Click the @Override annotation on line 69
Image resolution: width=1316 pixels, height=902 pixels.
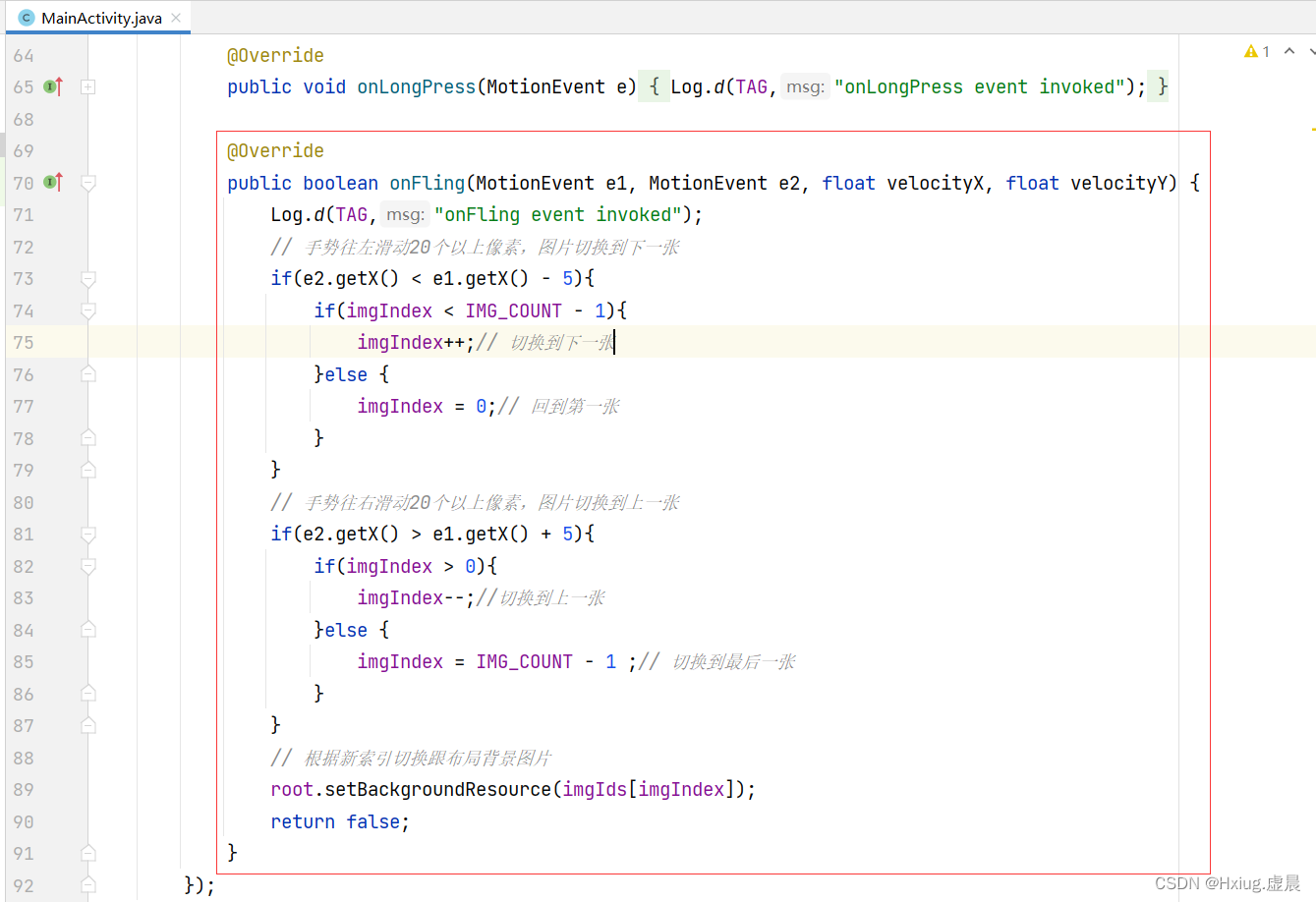pyautogui.click(x=275, y=150)
